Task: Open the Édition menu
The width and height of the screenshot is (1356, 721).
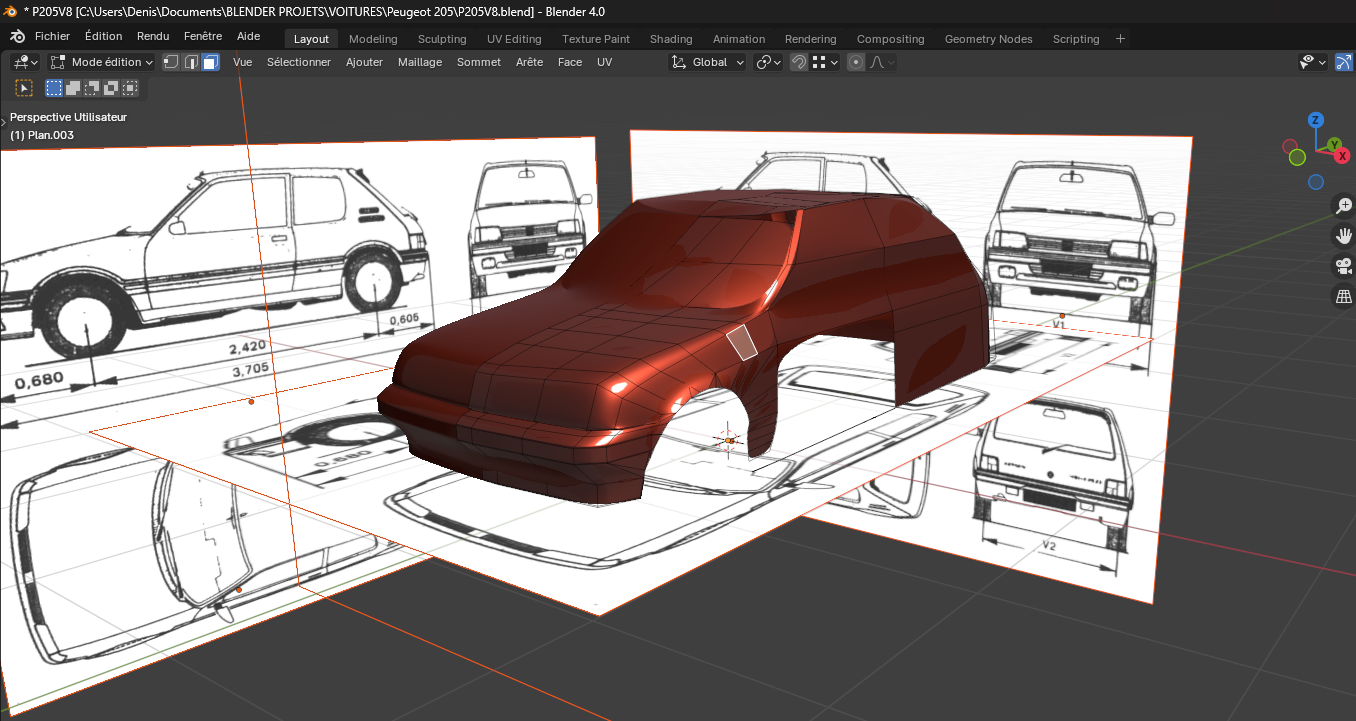Action: [x=103, y=36]
